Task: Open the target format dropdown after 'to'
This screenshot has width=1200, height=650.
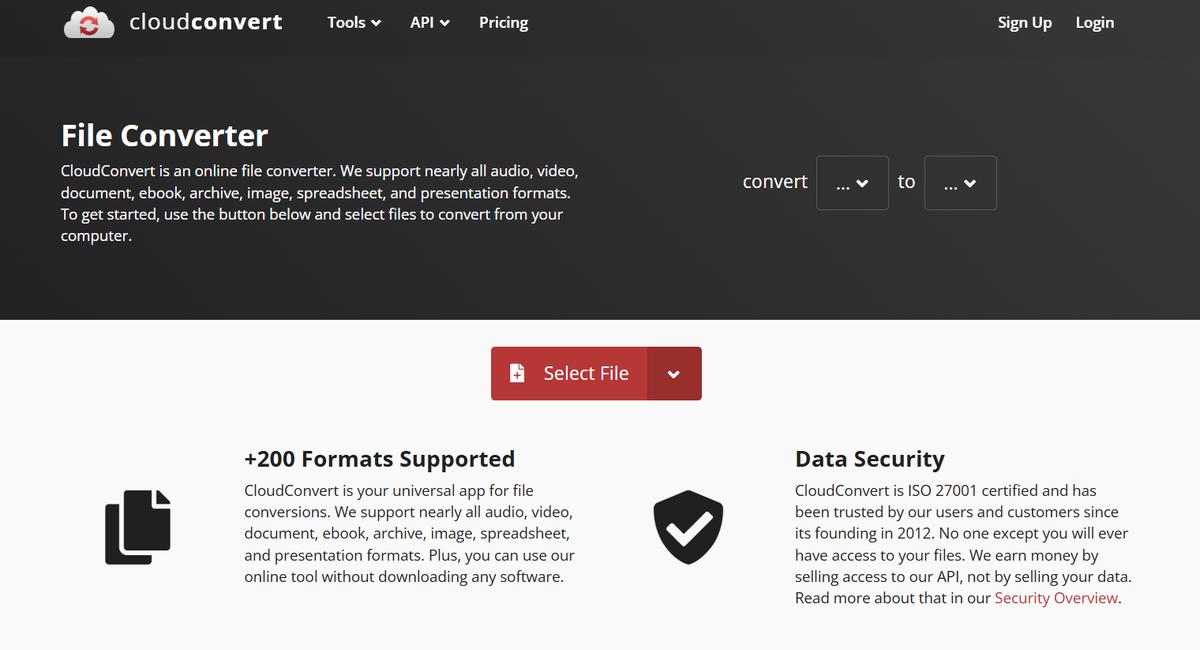Action: pos(960,183)
